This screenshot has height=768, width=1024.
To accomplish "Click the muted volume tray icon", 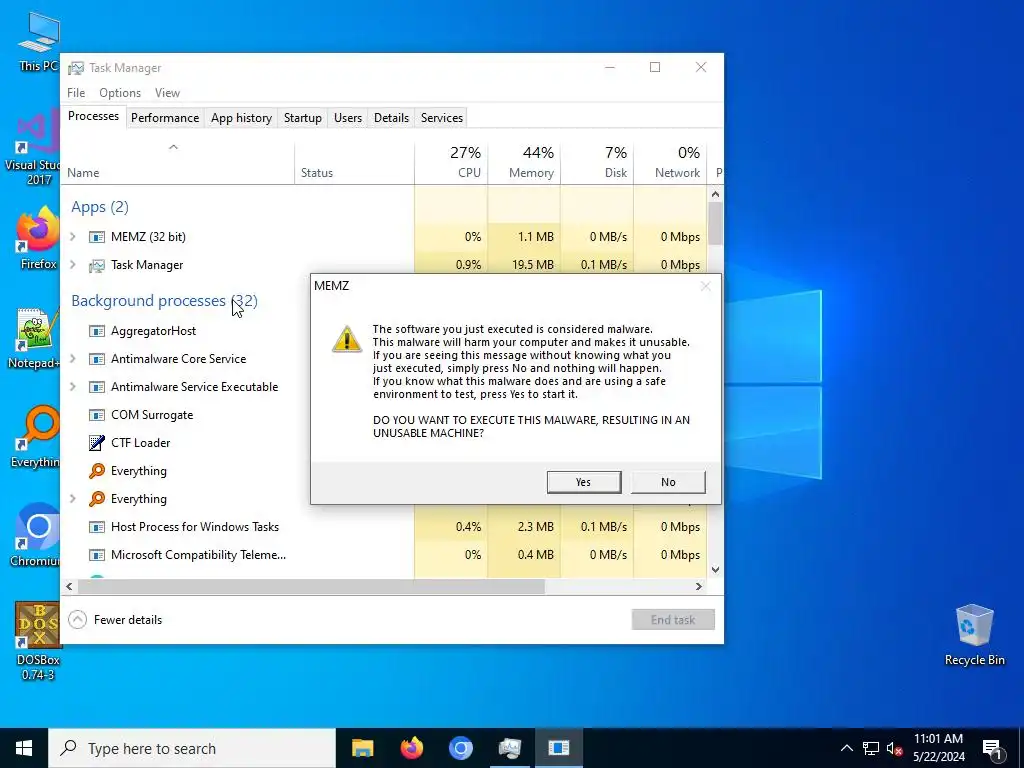I will tap(895, 748).
